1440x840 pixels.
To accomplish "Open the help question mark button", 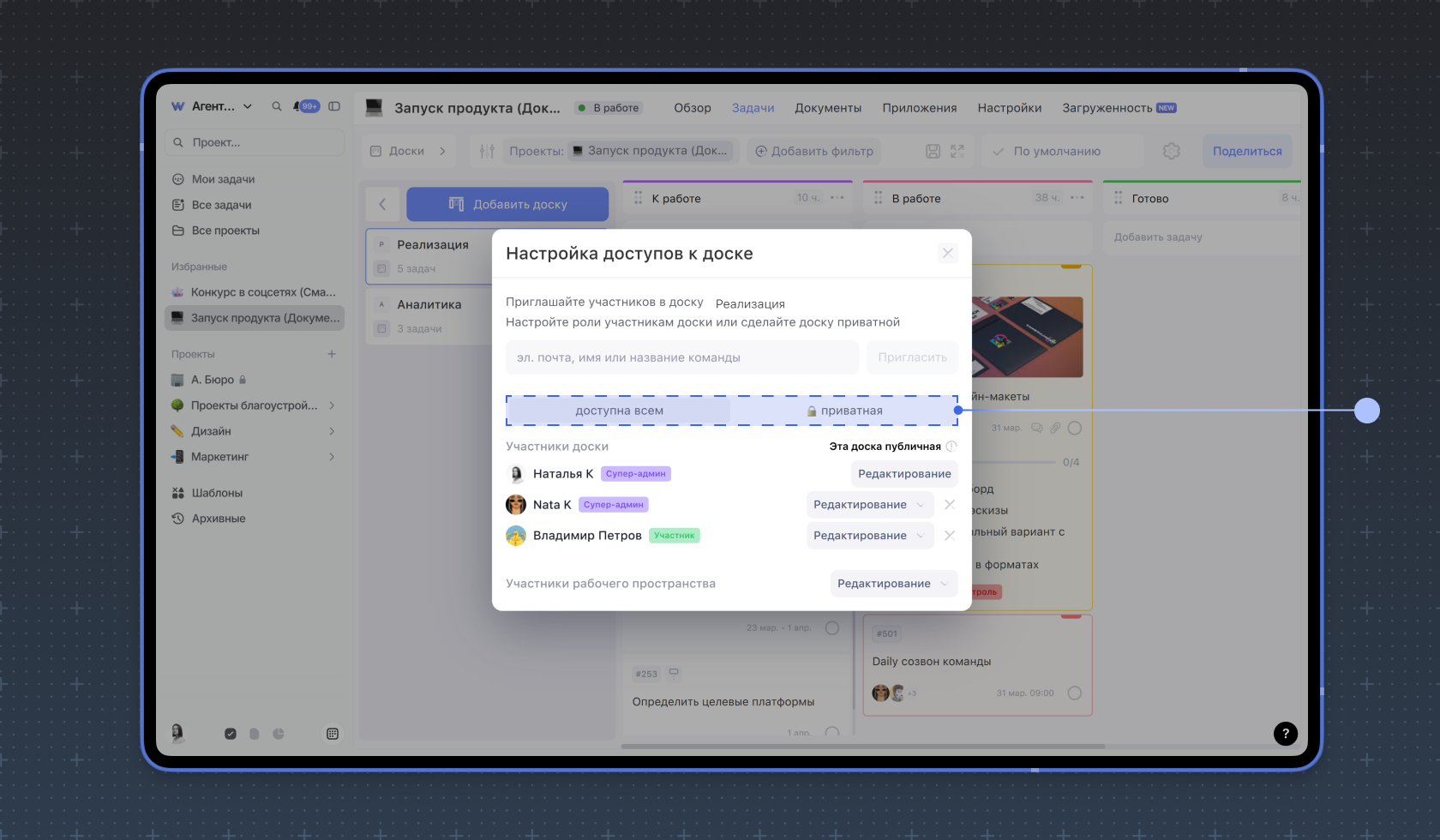I will (1285, 734).
